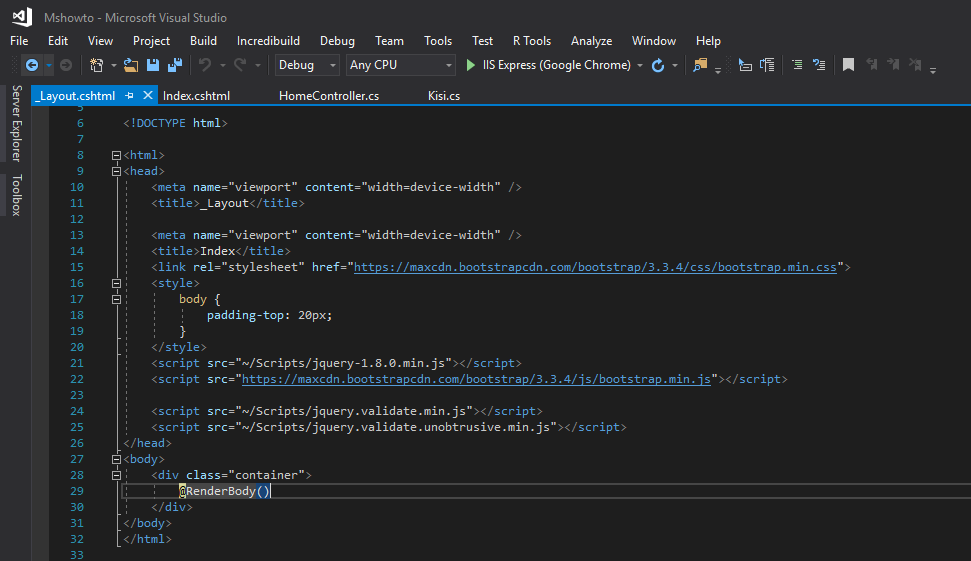The image size is (971, 561).
Task: Open the R Tools menu
Action: tap(532, 41)
